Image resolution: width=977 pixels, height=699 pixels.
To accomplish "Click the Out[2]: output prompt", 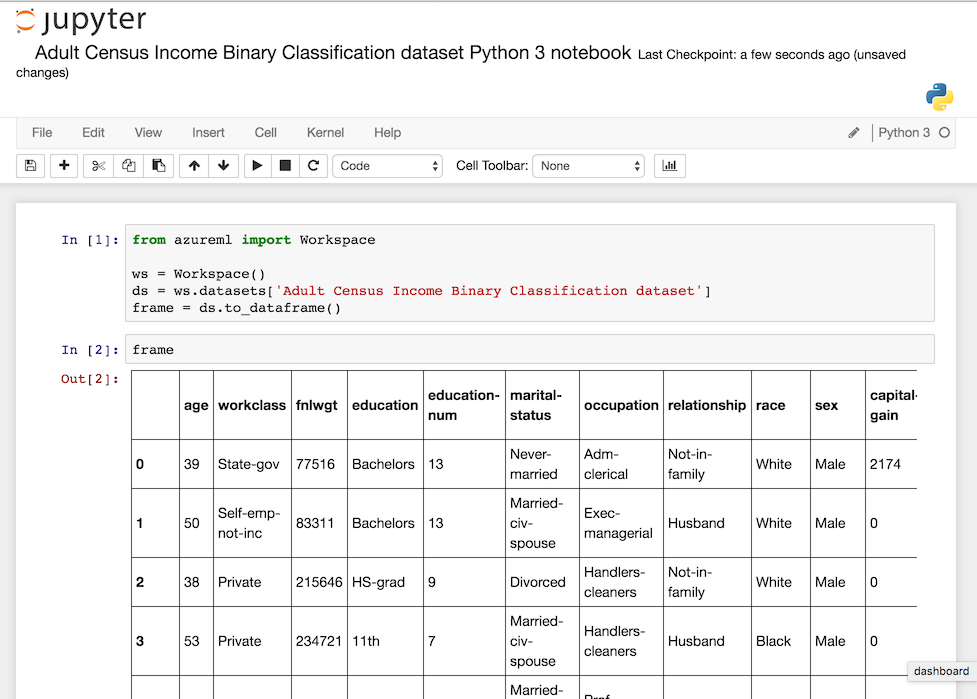I will [x=90, y=379].
